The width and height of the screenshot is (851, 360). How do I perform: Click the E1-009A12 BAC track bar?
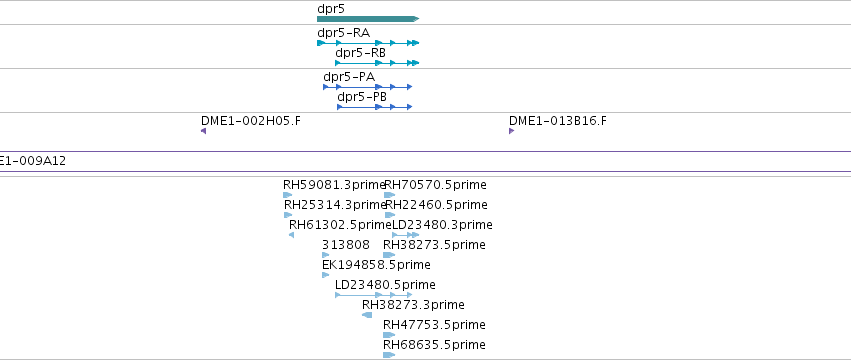[x=426, y=161]
